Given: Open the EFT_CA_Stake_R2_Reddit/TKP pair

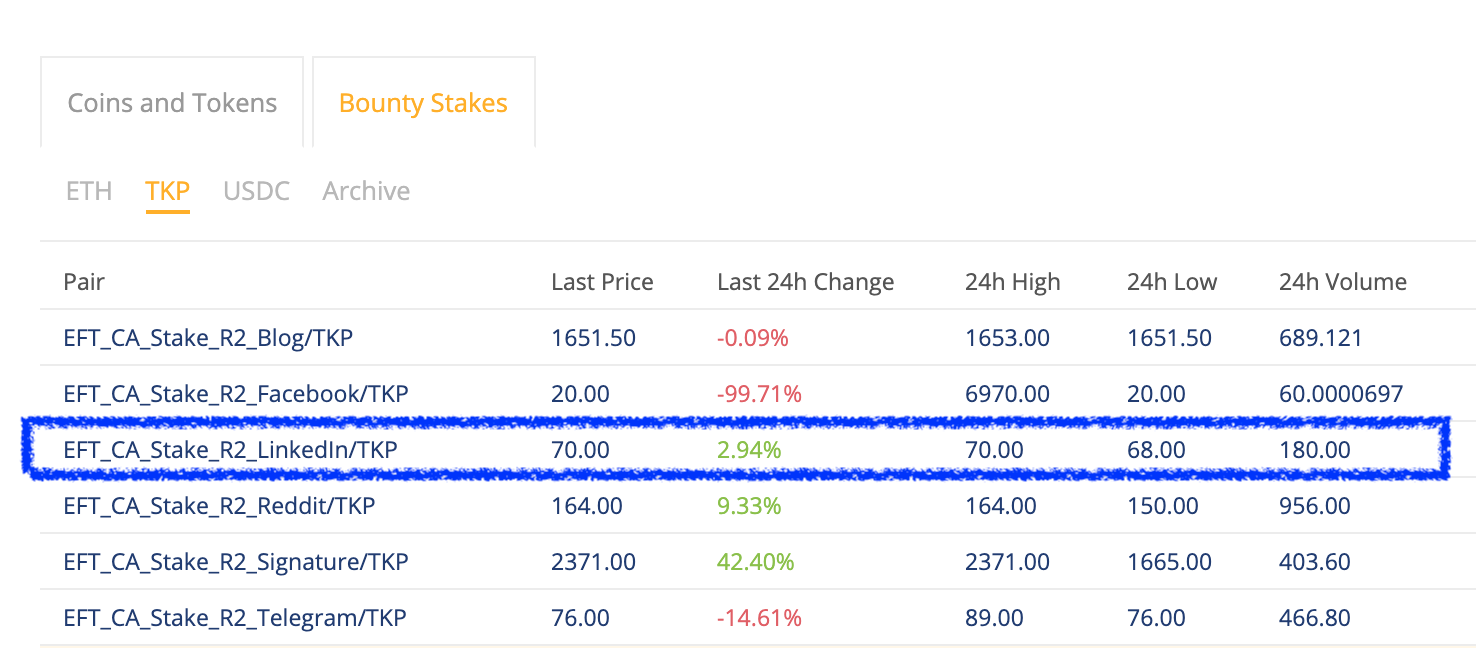Looking at the screenshot, I should click(219, 506).
